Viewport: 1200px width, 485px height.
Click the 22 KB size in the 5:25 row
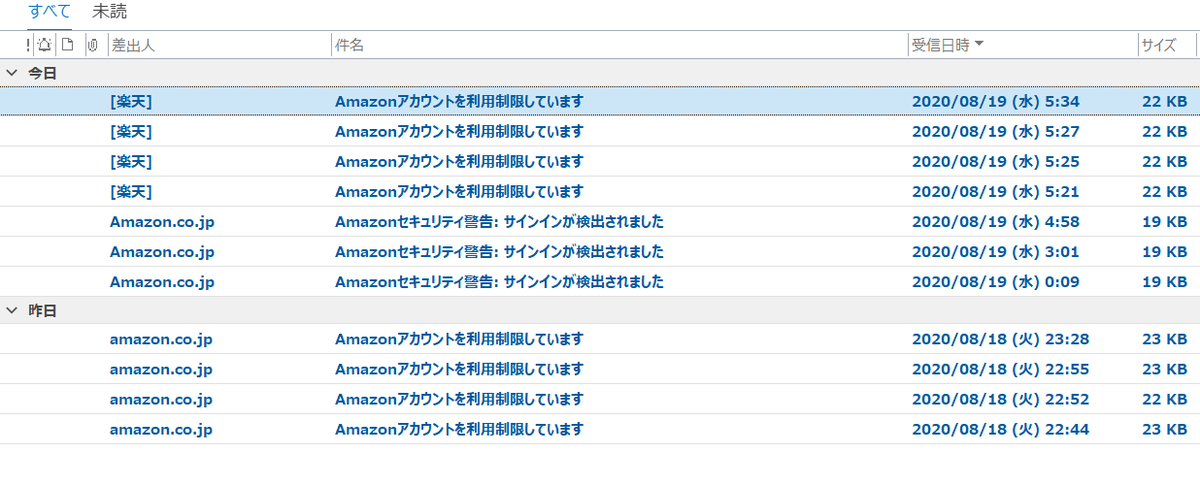click(1165, 161)
